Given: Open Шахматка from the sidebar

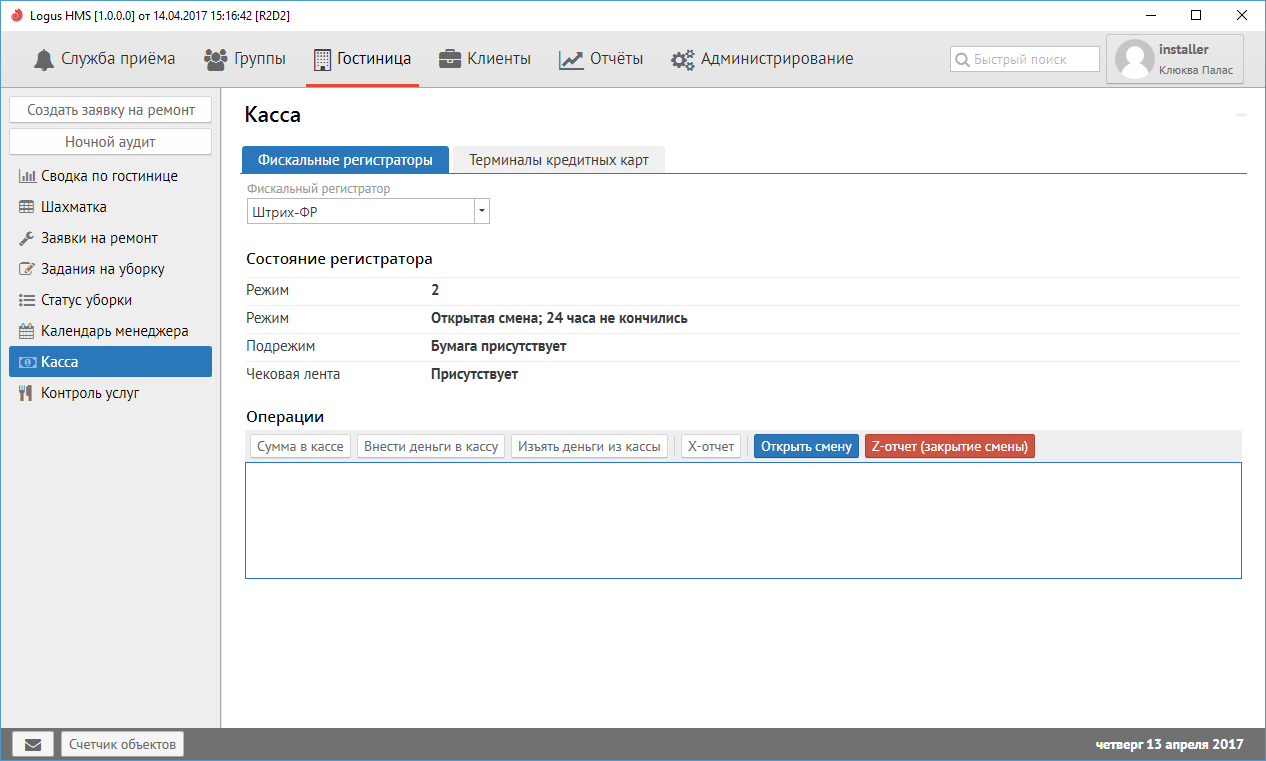Looking at the screenshot, I should tap(73, 207).
